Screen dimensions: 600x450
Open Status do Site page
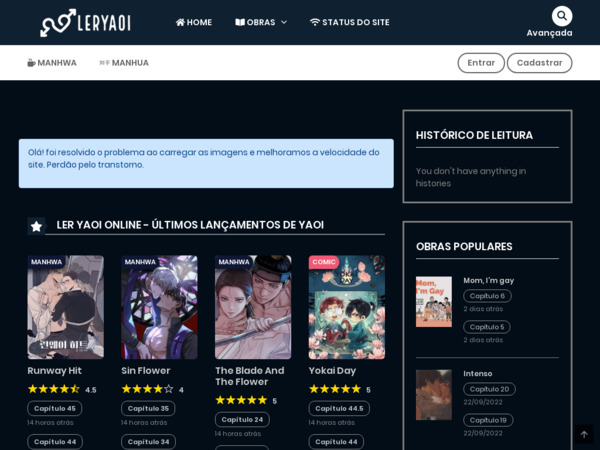tap(349, 22)
